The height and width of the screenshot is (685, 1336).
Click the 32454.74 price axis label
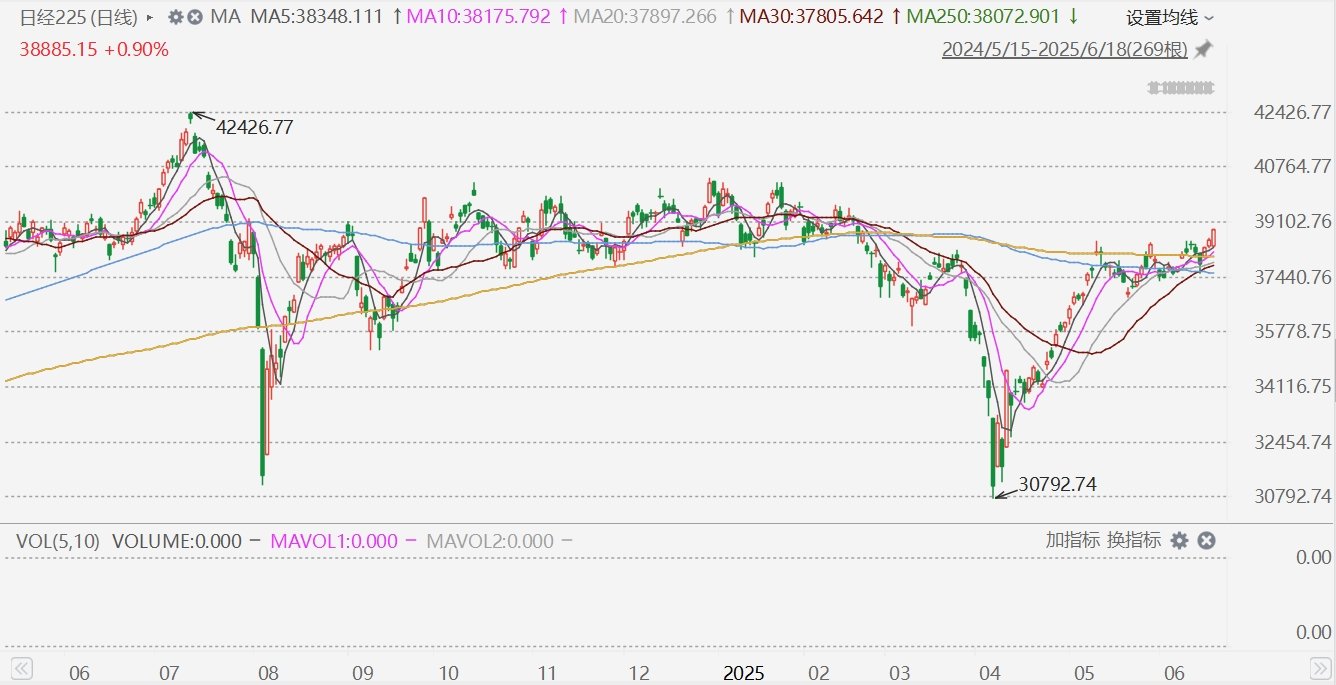[x=1292, y=442]
